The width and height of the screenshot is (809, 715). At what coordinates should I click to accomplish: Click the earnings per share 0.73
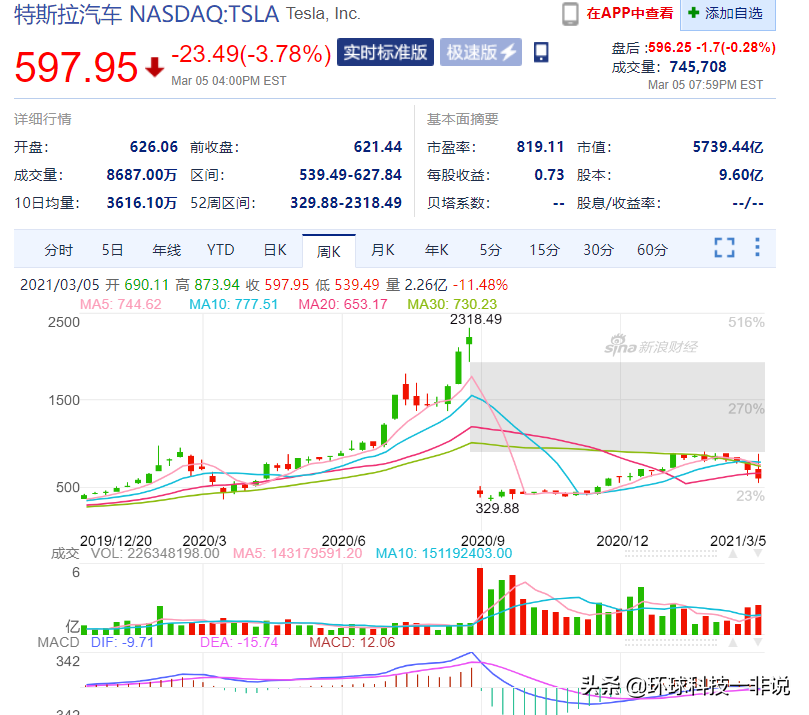click(x=549, y=175)
